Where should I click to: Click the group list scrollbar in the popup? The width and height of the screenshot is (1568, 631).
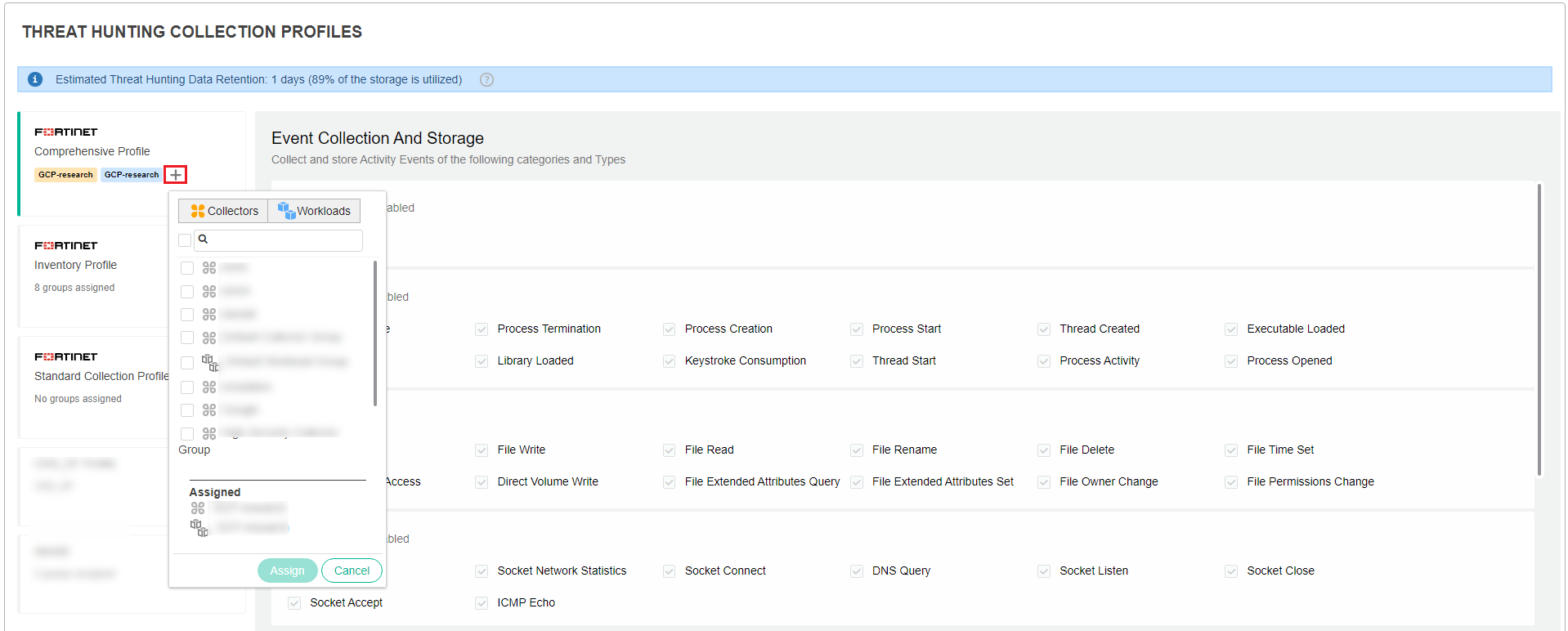pos(375,333)
